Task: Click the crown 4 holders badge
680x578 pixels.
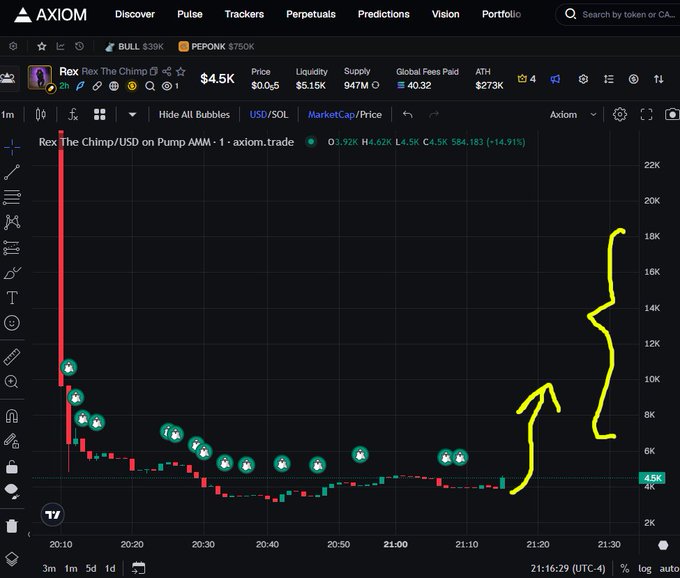Action: [x=526, y=79]
